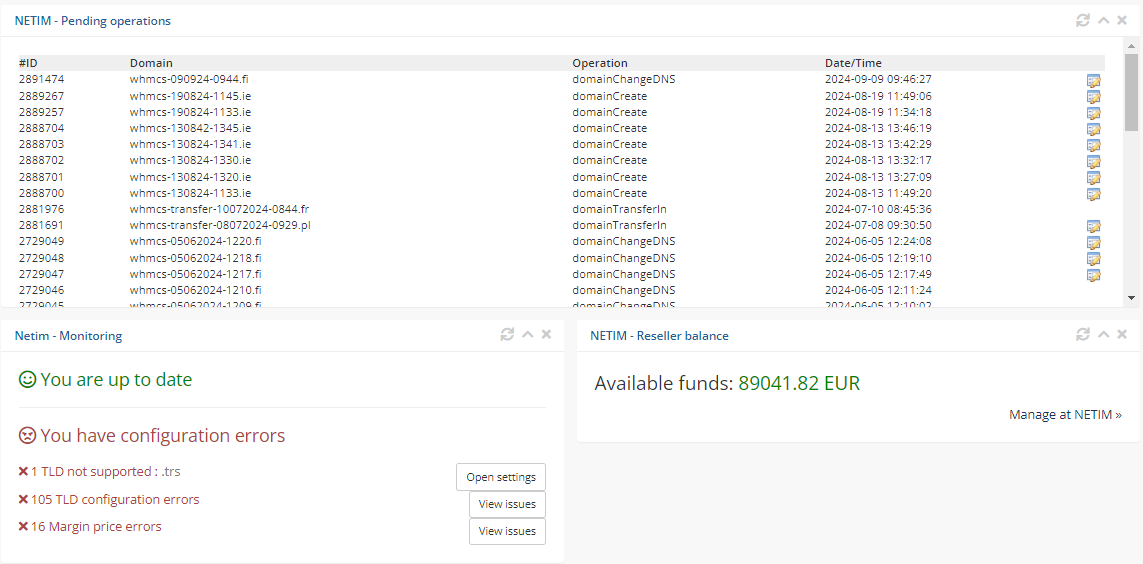This screenshot has height=564, width=1143.
Task: Open edit icon for whmcs-130842-1345.ie row
Action: pyautogui.click(x=1093, y=129)
